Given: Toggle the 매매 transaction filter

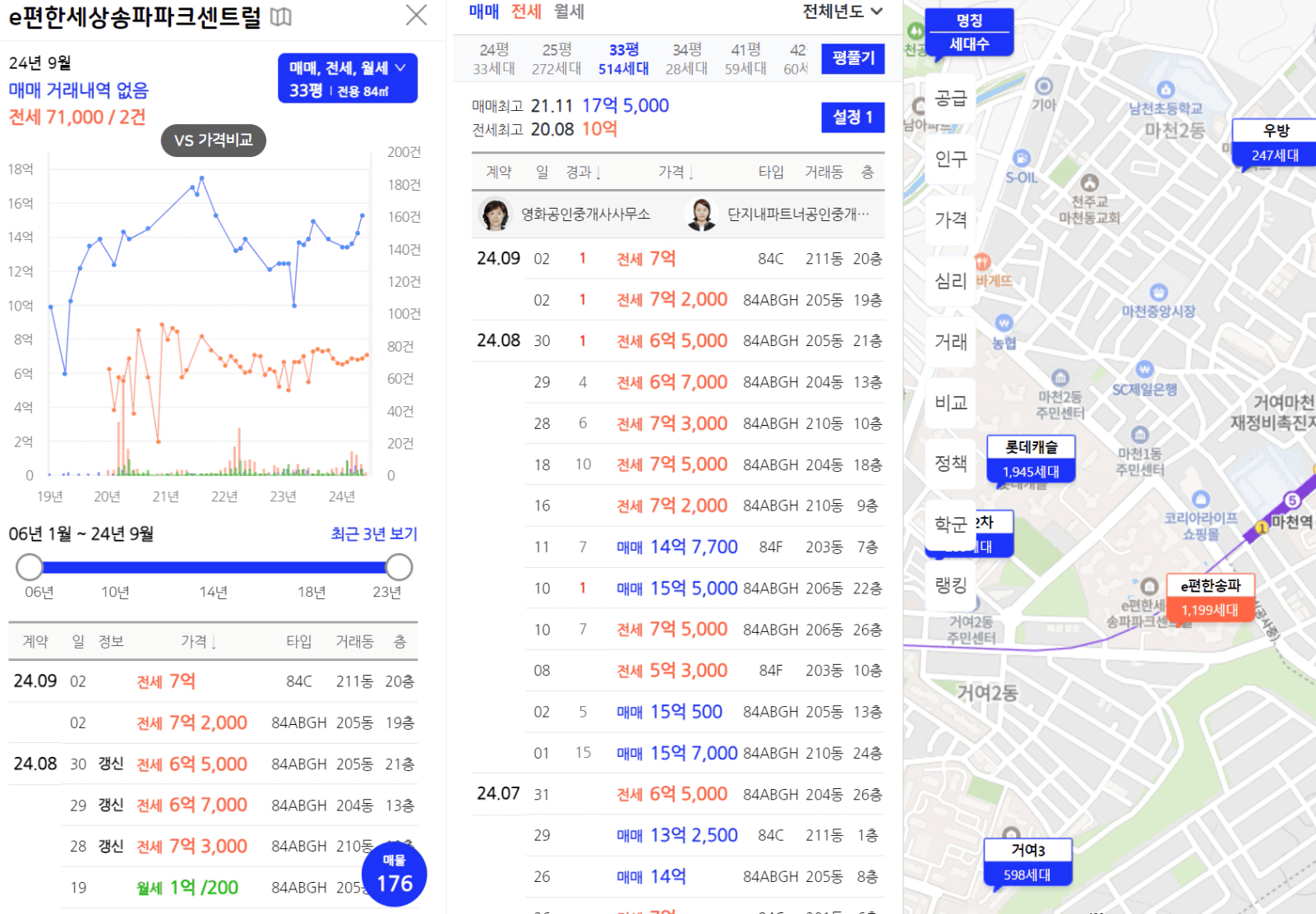Looking at the screenshot, I should 483,12.
